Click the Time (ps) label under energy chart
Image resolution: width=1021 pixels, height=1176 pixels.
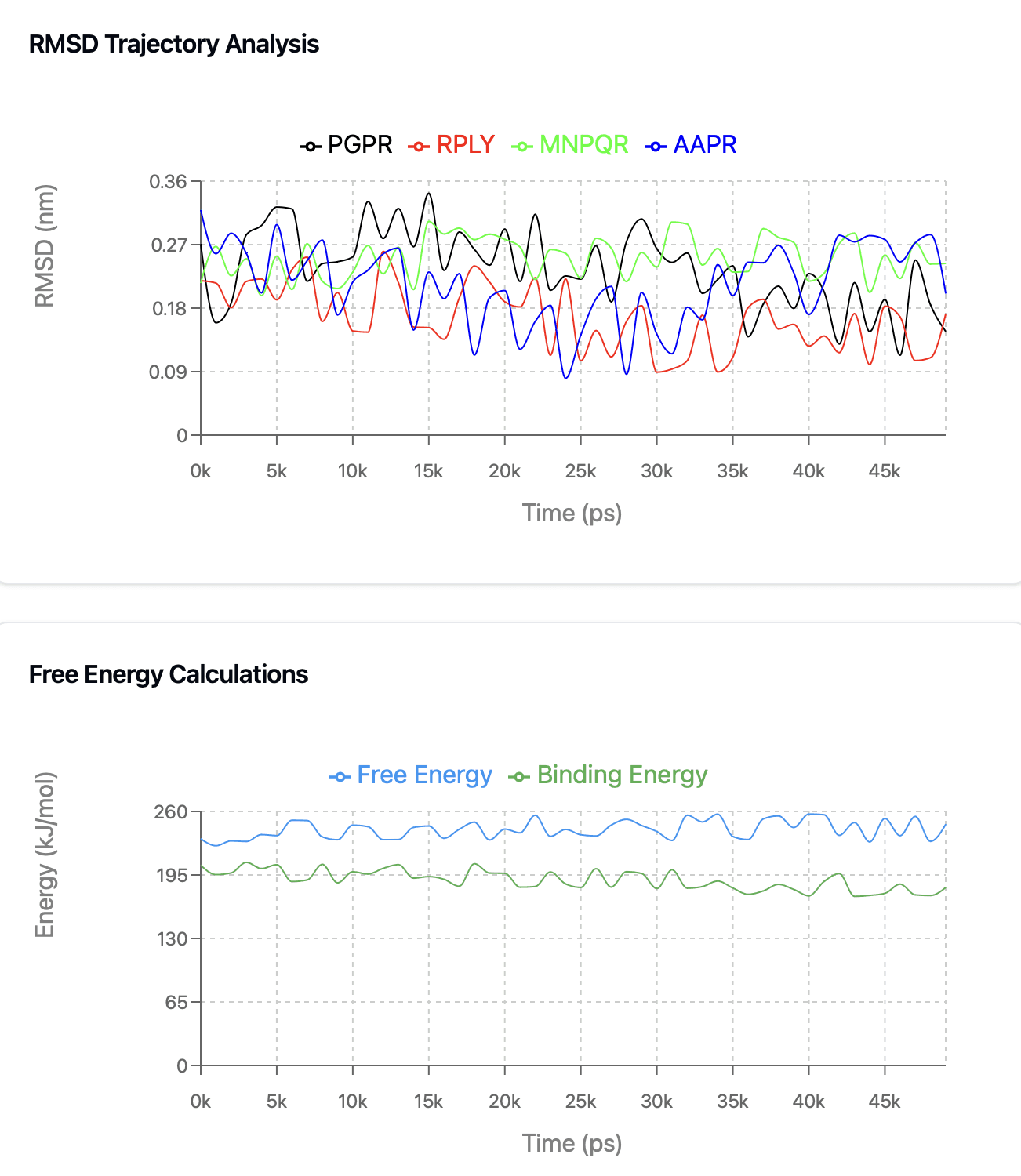click(572, 1143)
